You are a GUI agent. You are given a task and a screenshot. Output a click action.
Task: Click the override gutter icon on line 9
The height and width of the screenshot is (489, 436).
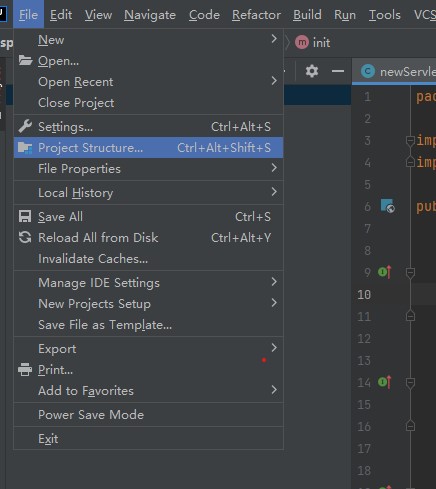click(385, 272)
